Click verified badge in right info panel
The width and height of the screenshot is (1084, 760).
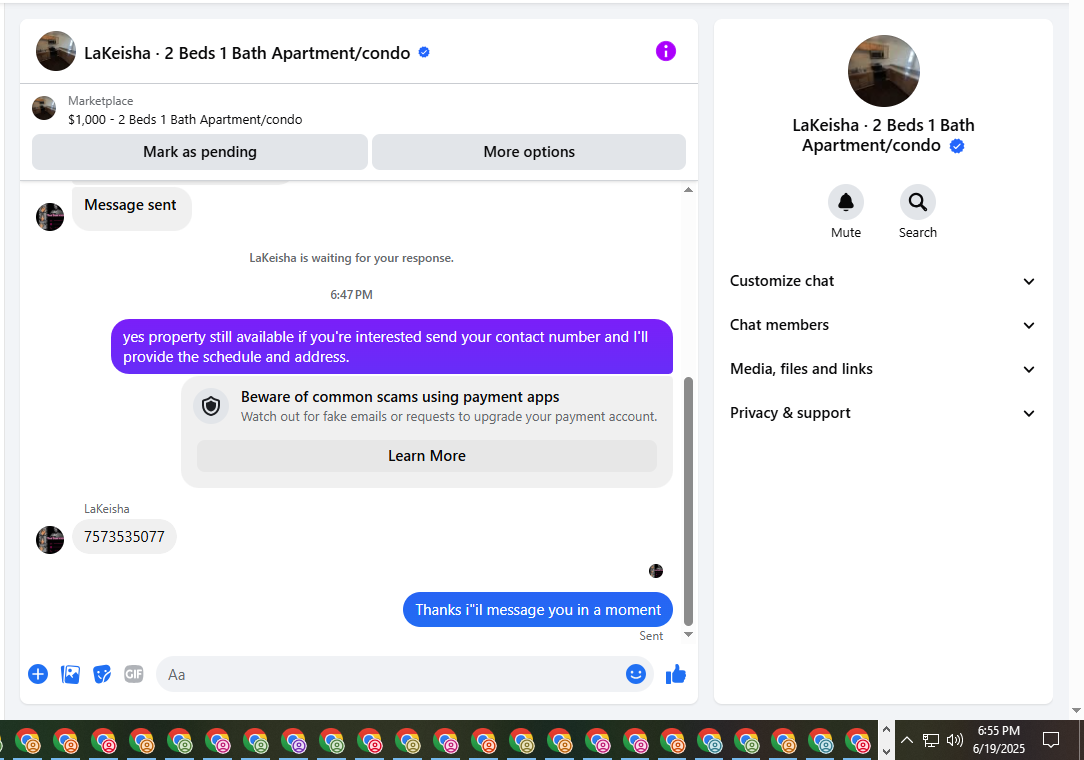click(x=957, y=146)
